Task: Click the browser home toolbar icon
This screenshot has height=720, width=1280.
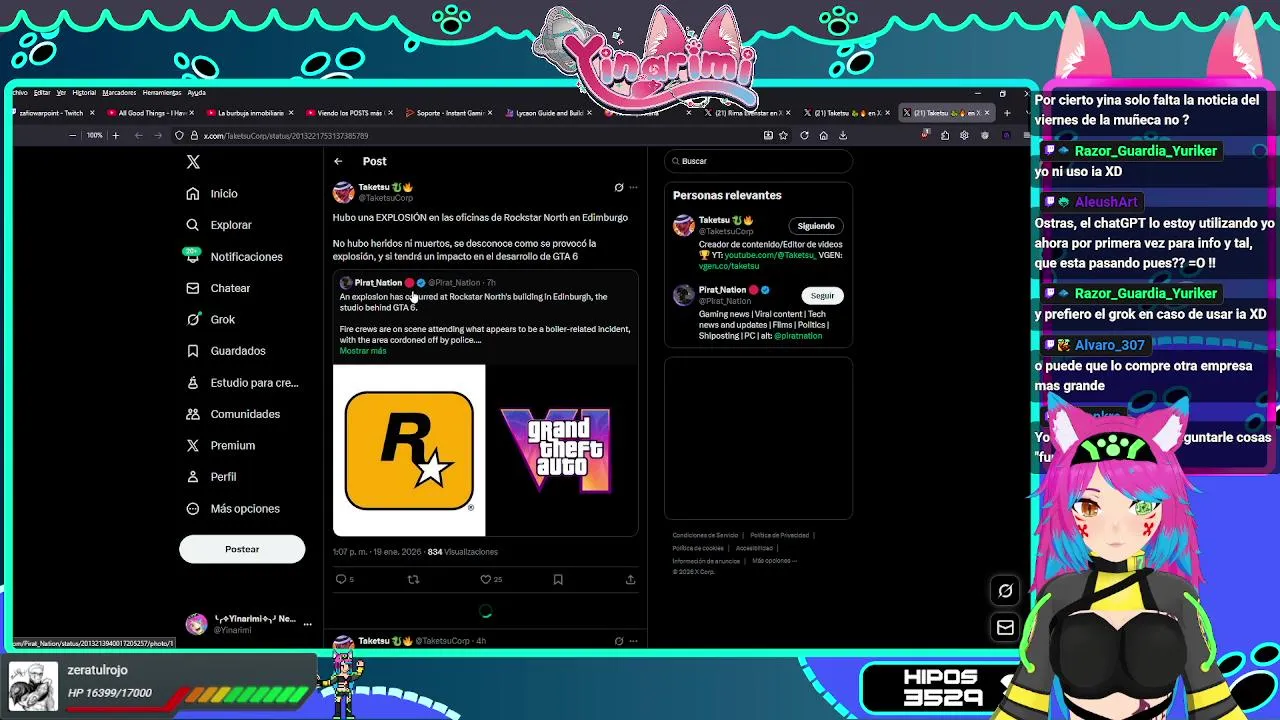Action: [823, 135]
